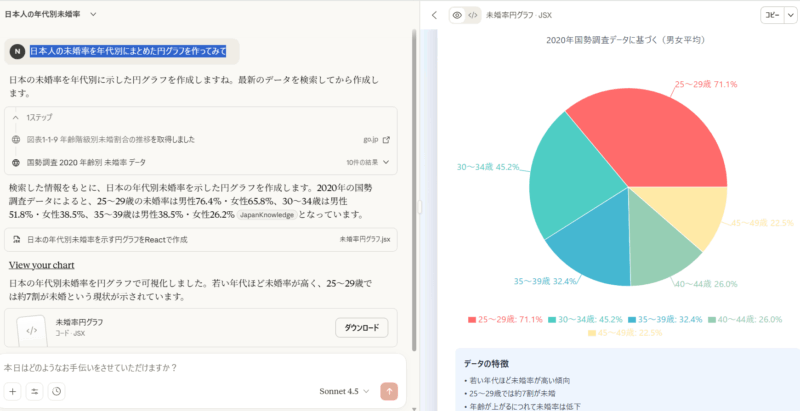This screenshot has width=800, height=411.
Task: Switch to preview view with eye icon
Action: [457, 15]
